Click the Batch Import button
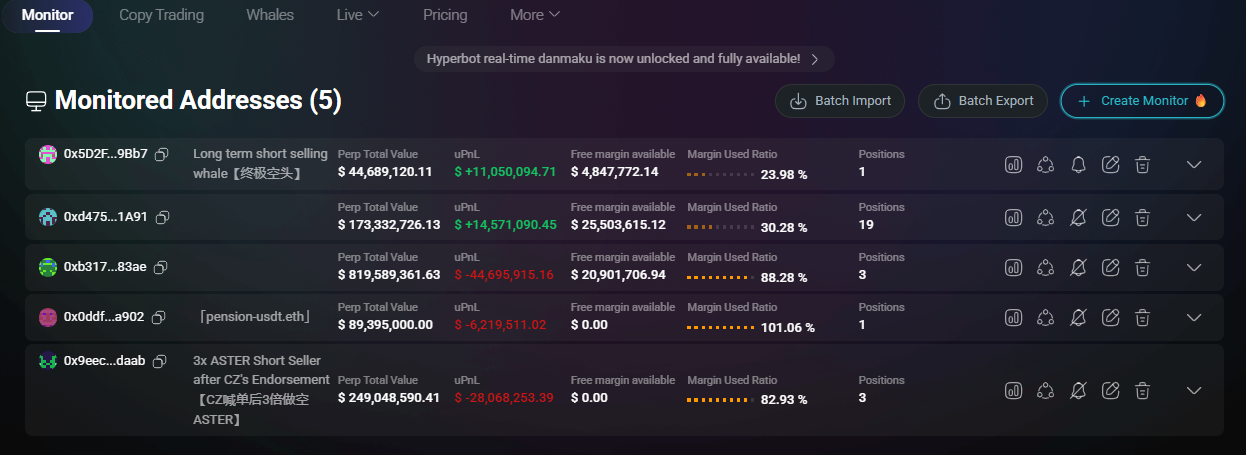Image resolution: width=1246 pixels, height=455 pixels. [840, 101]
